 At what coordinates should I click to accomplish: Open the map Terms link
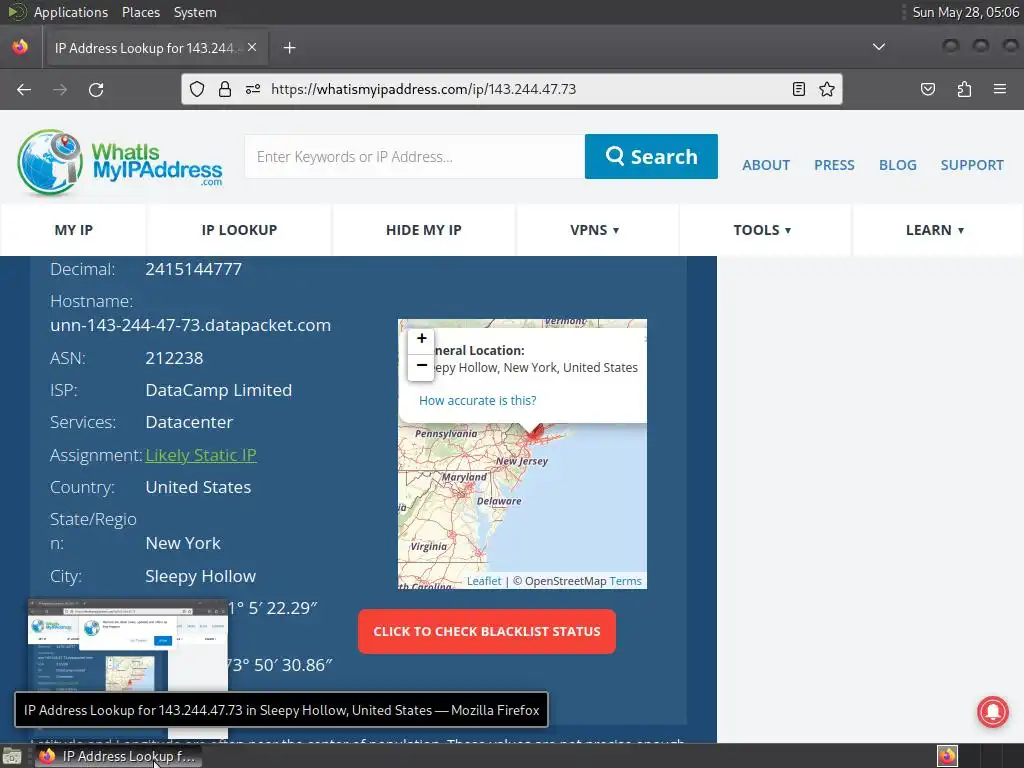coord(626,581)
